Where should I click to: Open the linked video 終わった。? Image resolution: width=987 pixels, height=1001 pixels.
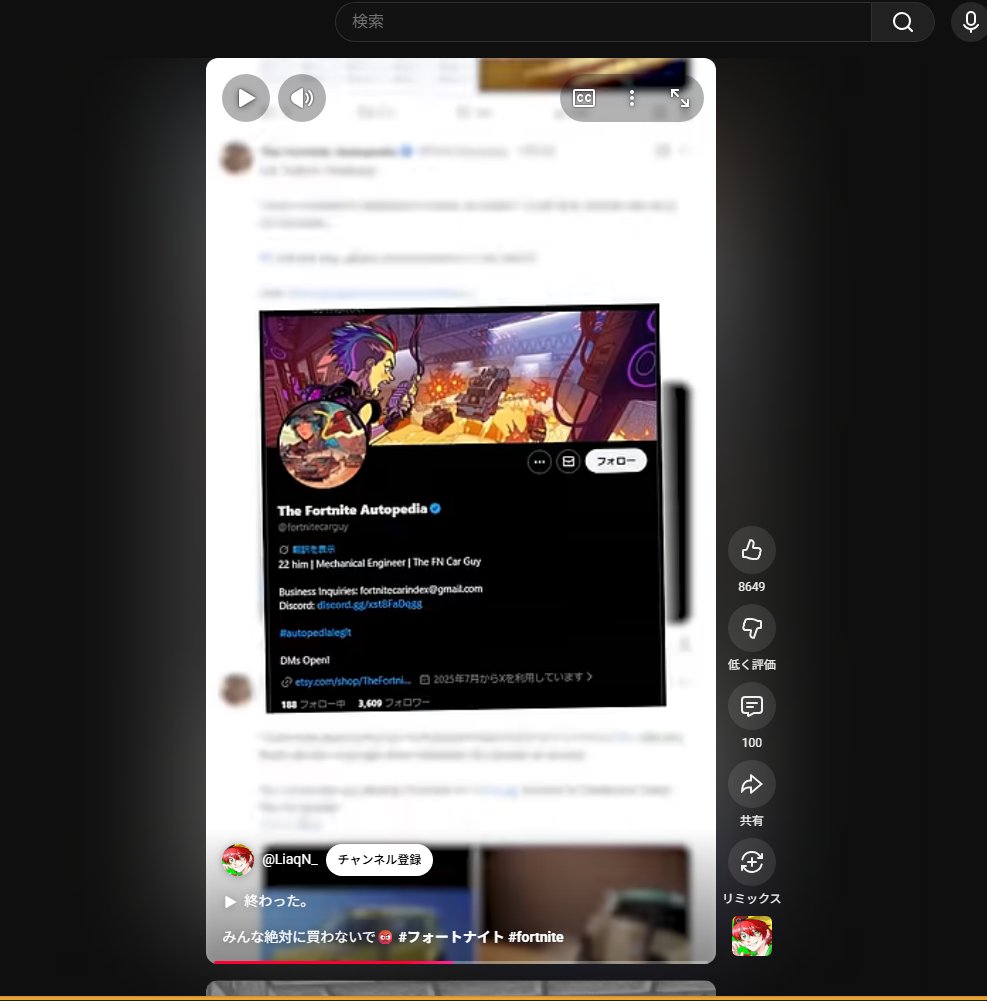[x=267, y=901]
